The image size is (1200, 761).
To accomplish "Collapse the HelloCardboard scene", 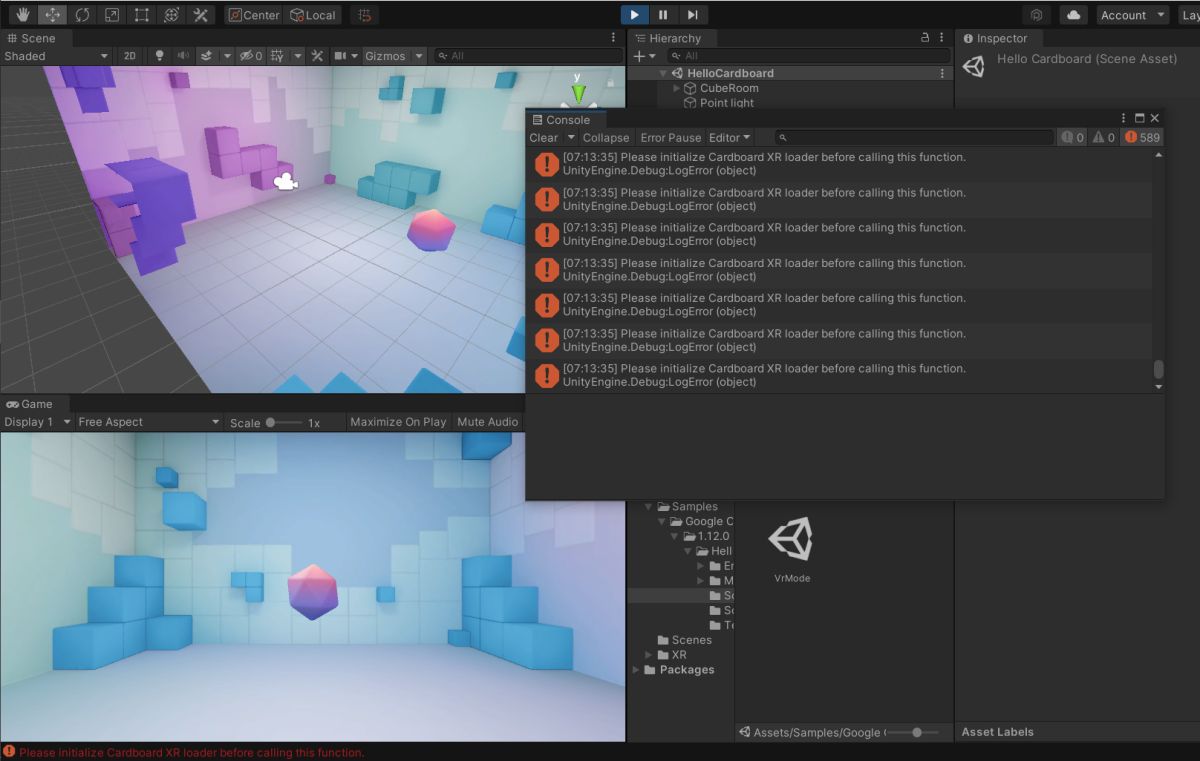I will pos(663,73).
